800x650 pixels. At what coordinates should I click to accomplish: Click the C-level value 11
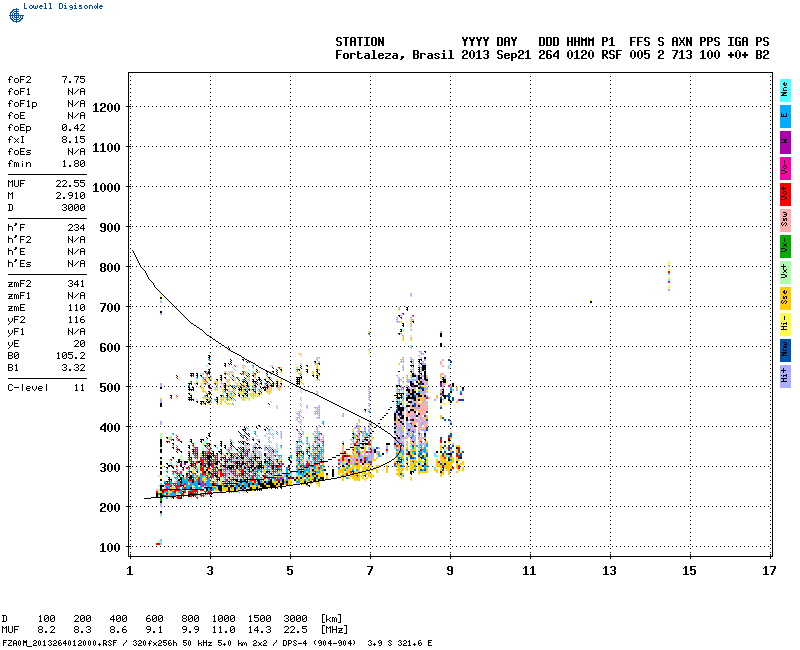pos(79,387)
